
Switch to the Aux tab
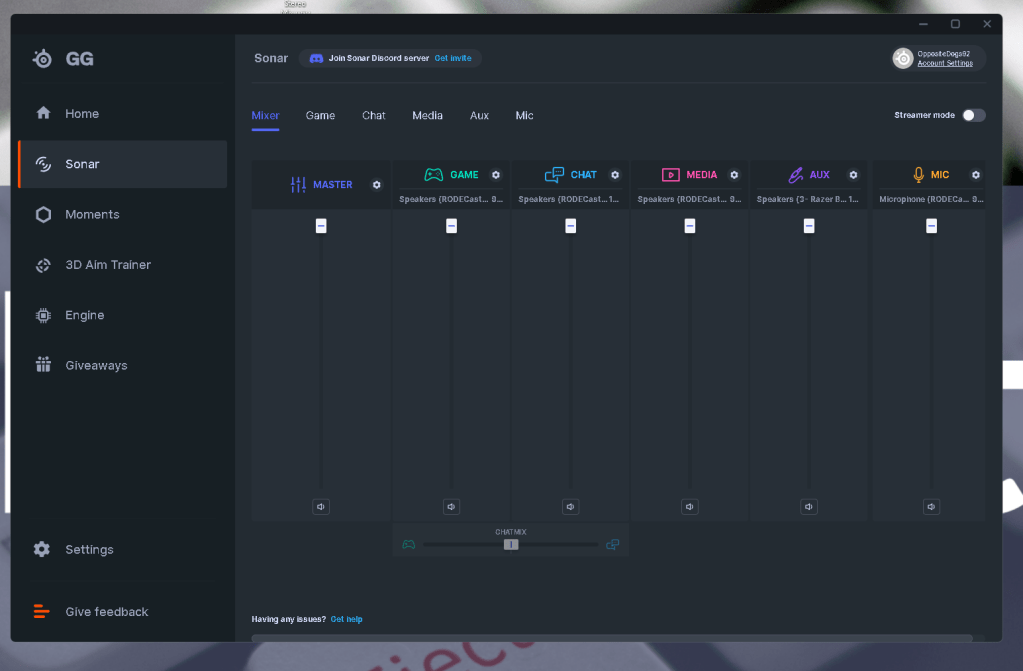(480, 116)
